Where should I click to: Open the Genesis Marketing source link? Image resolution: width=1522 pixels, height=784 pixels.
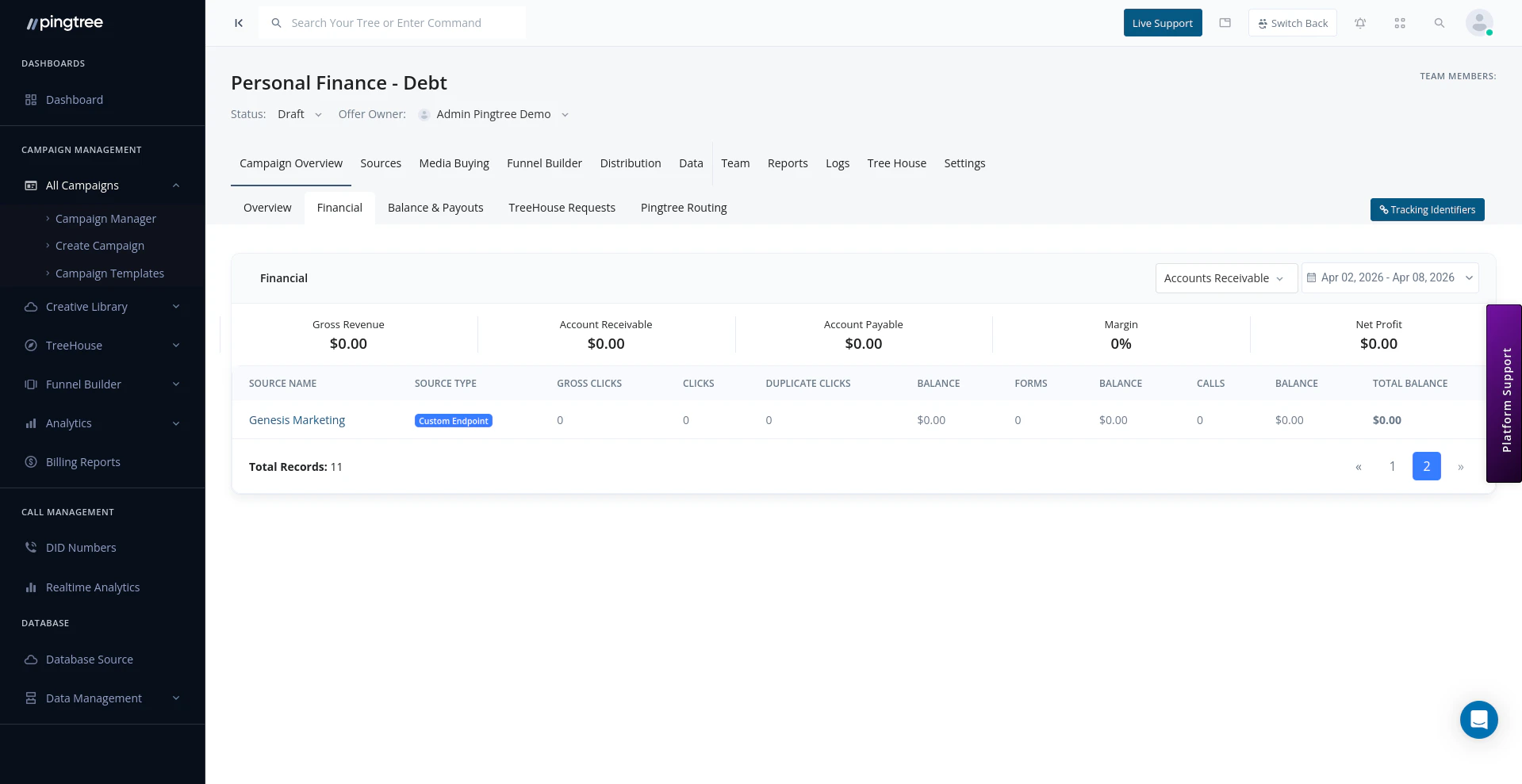coord(297,420)
